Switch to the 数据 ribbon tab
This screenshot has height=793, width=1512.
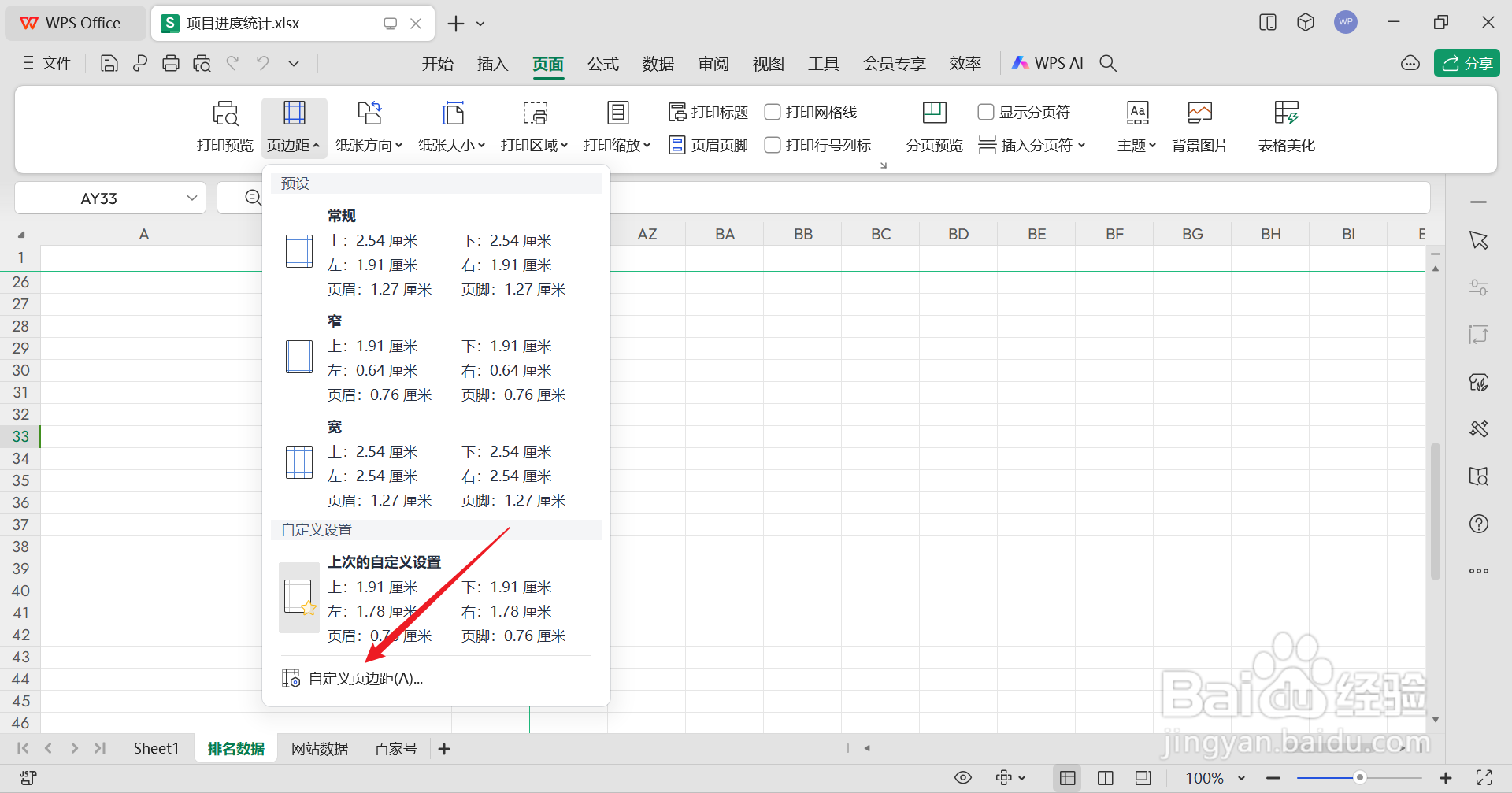[658, 64]
